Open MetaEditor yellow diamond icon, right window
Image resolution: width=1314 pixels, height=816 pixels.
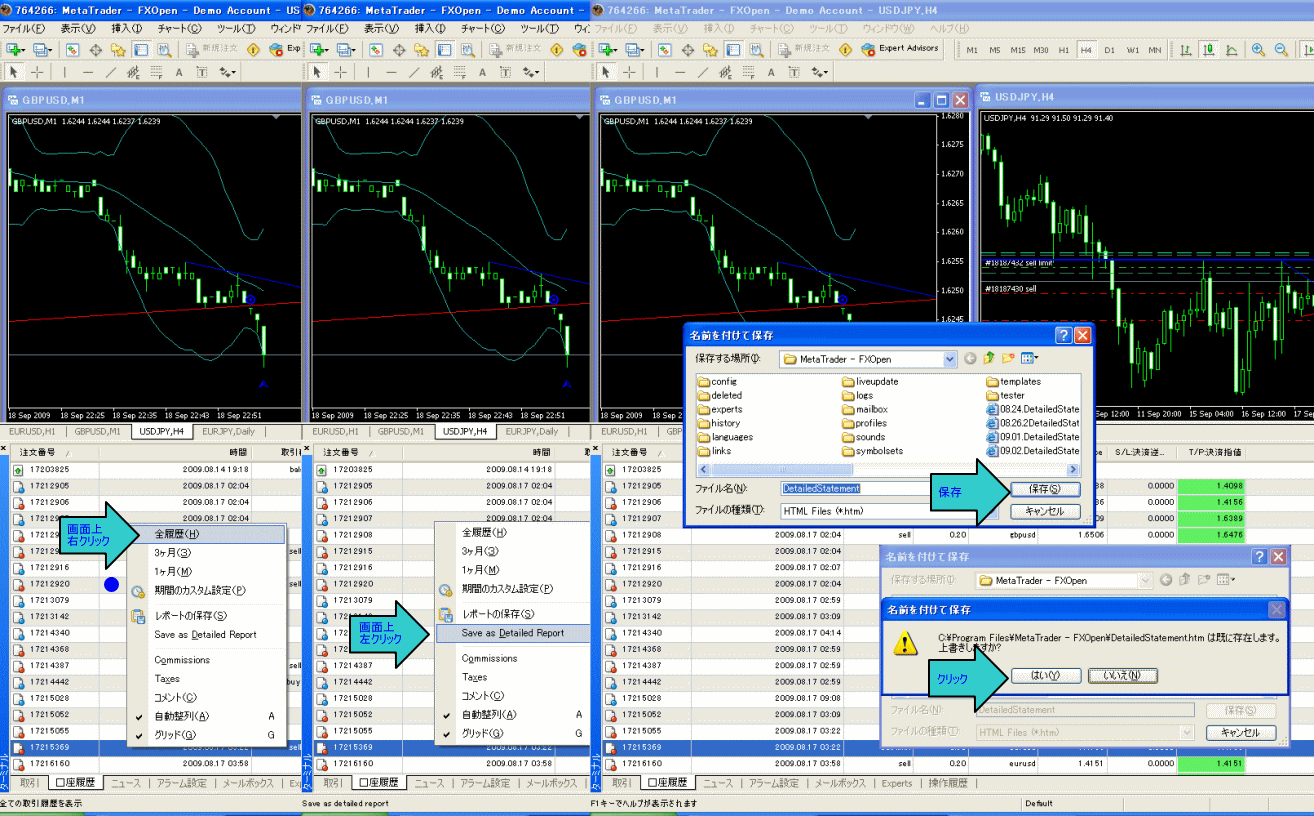coord(845,49)
